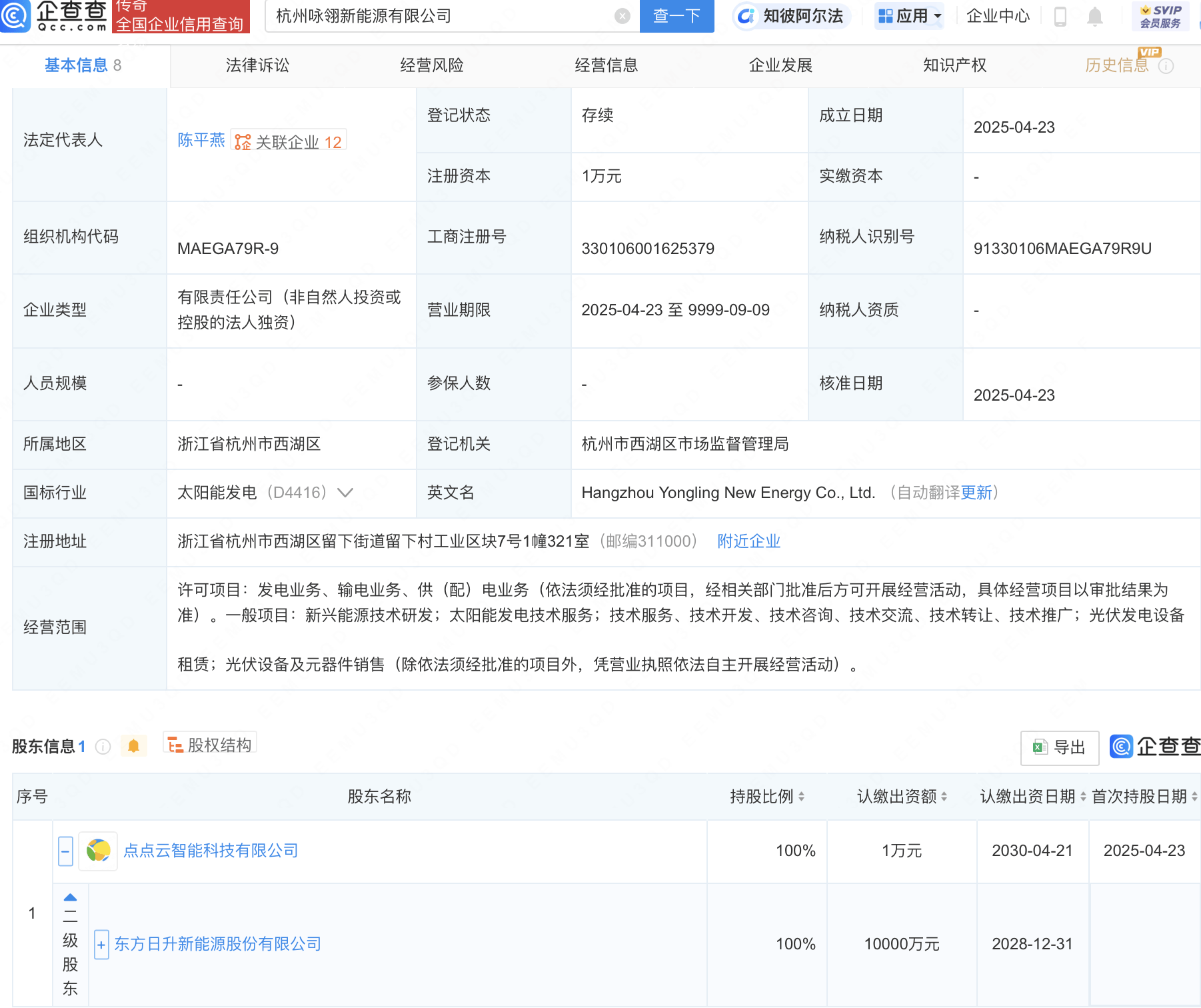Open 陈平燕 legal representative link
This screenshot has width=1201, height=1008.
pyautogui.click(x=201, y=140)
